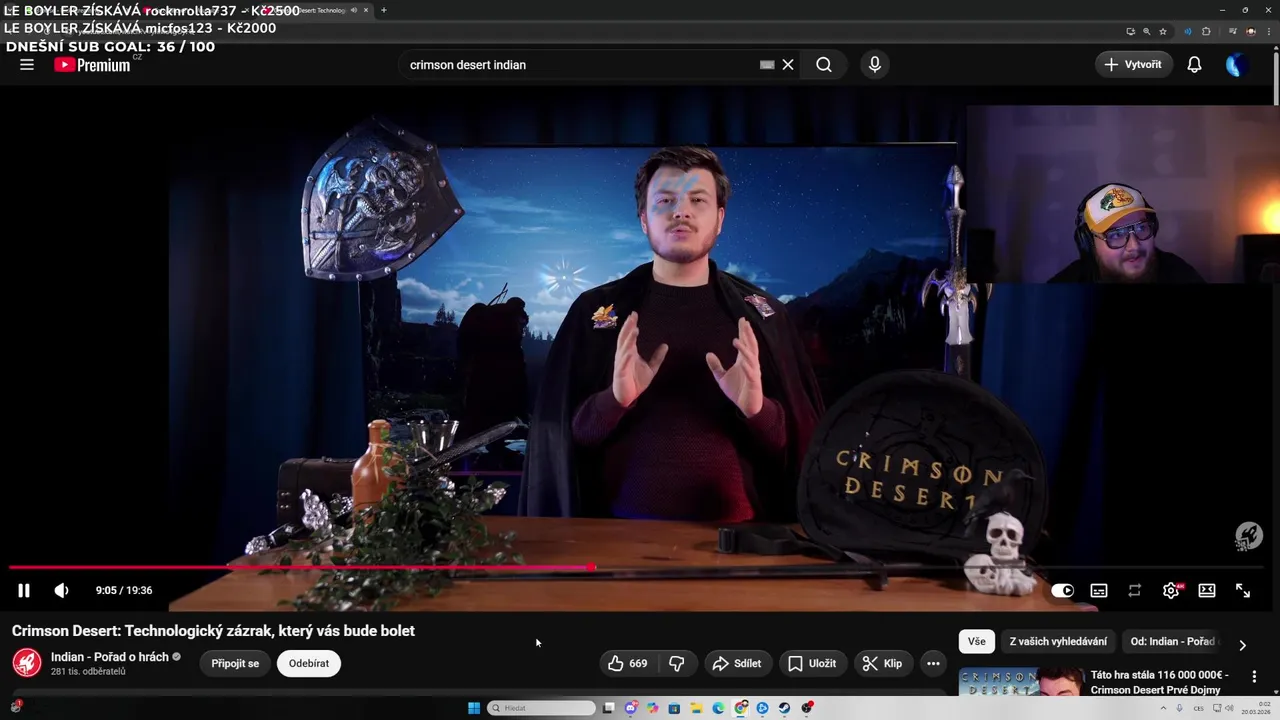Viewport: 1280px width, 720px height.
Task: Run search with the magnifier button
Action: 824,64
